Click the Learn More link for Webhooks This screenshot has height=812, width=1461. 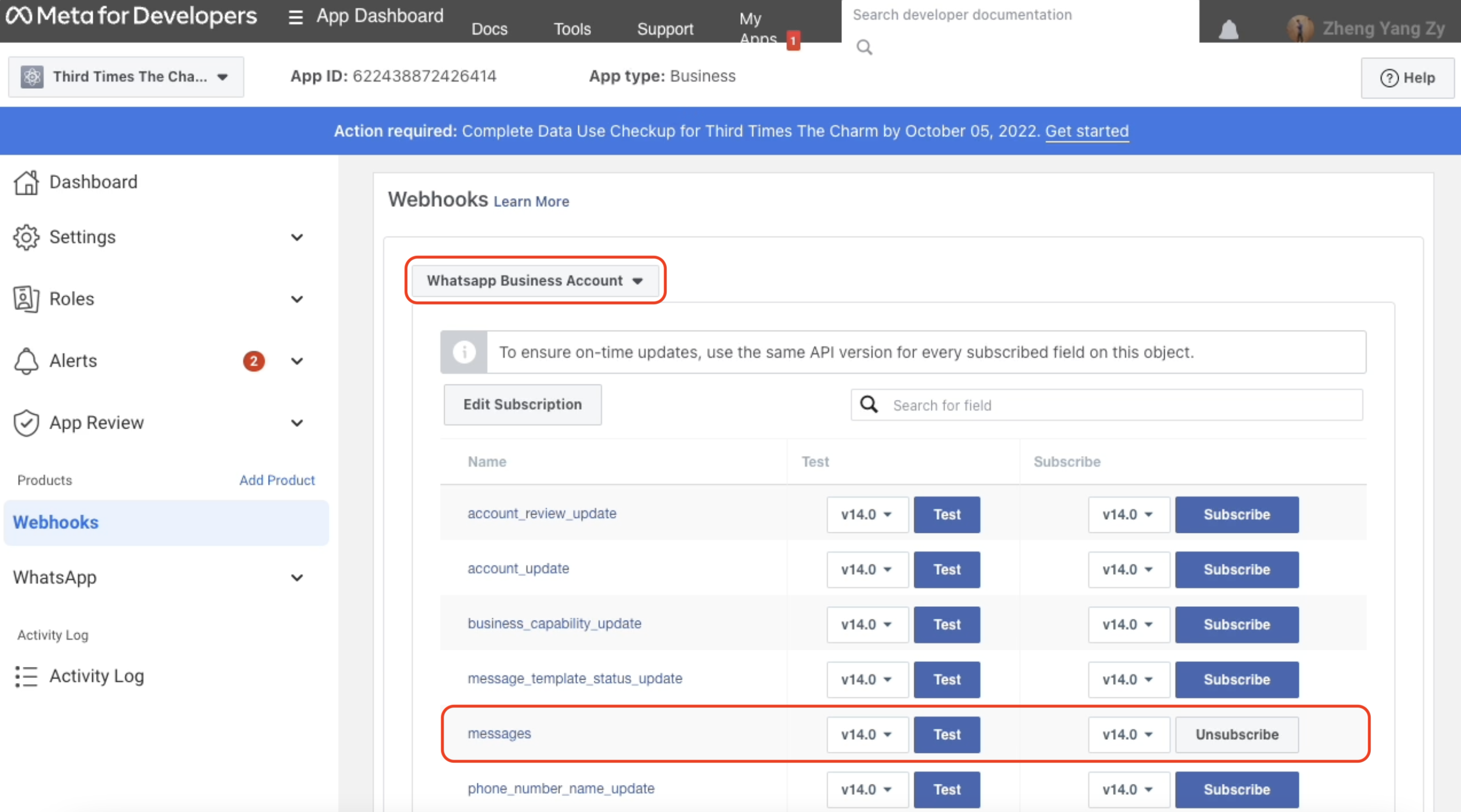(532, 201)
